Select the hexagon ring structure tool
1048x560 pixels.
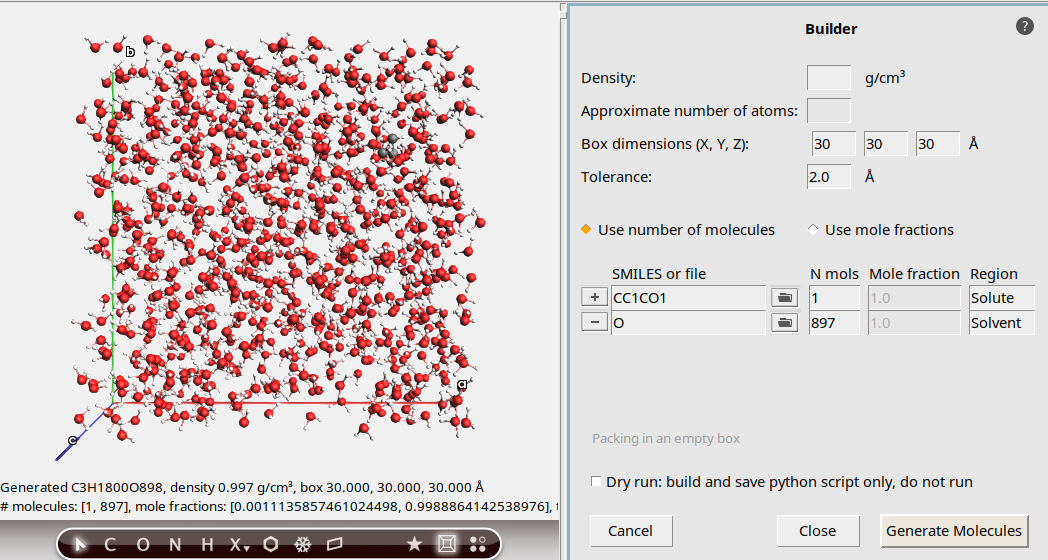coord(271,544)
